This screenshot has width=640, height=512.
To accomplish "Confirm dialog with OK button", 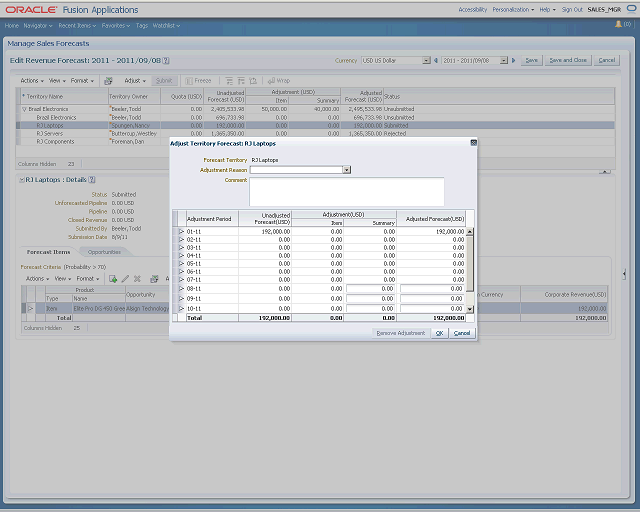I will tap(439, 333).
